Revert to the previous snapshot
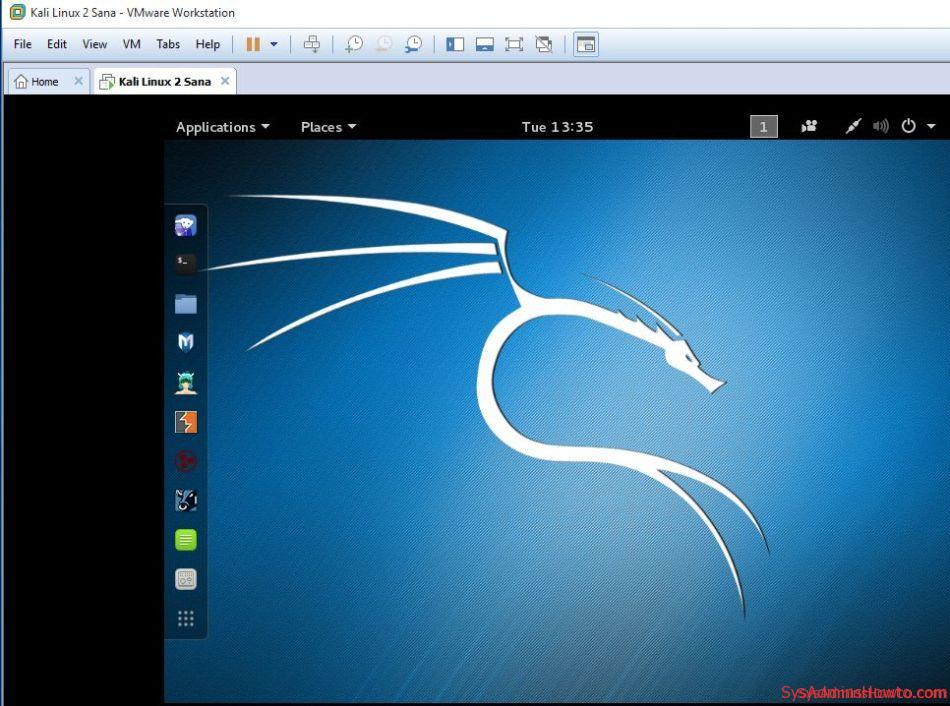 [x=384, y=44]
